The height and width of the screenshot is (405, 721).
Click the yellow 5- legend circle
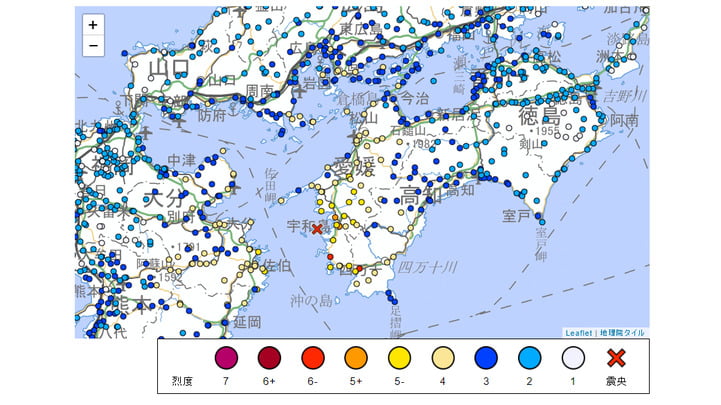399,357
